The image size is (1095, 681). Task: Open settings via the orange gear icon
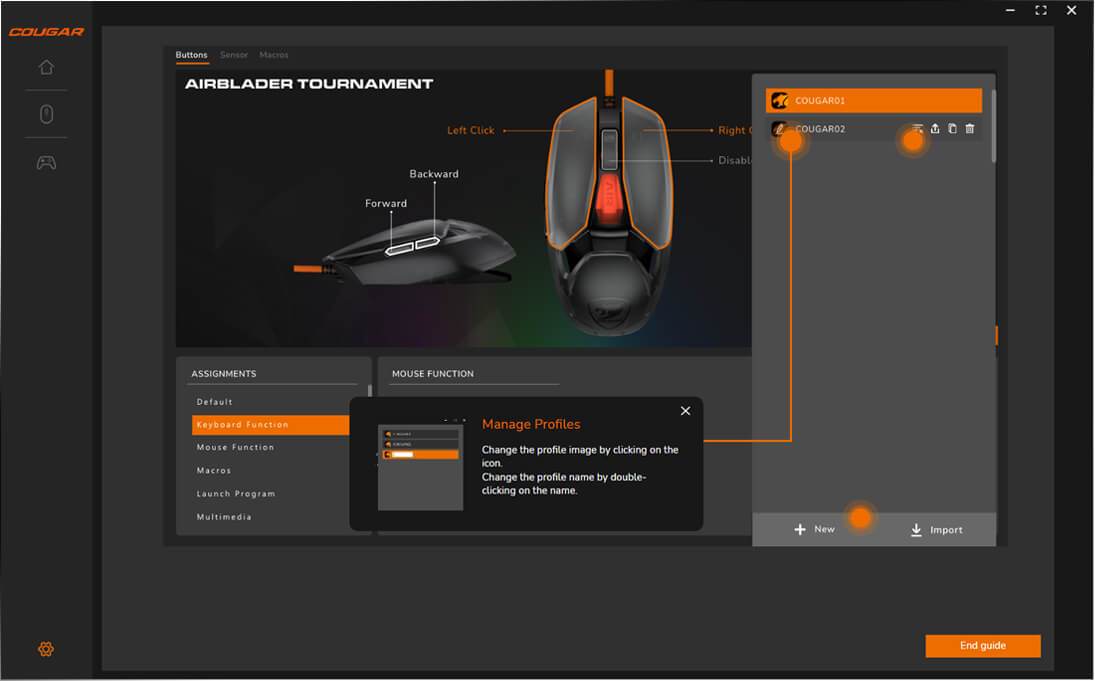[46, 649]
